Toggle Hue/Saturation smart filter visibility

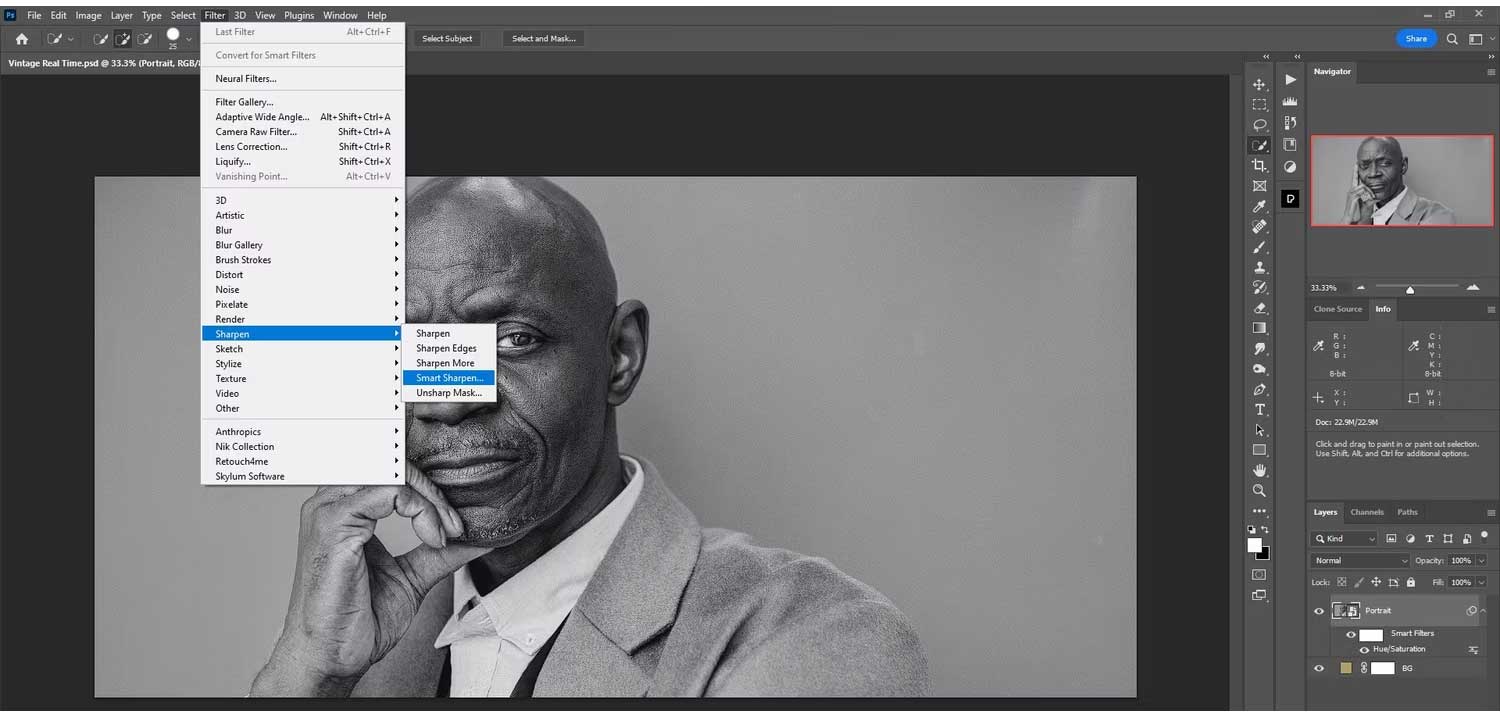[1364, 650]
